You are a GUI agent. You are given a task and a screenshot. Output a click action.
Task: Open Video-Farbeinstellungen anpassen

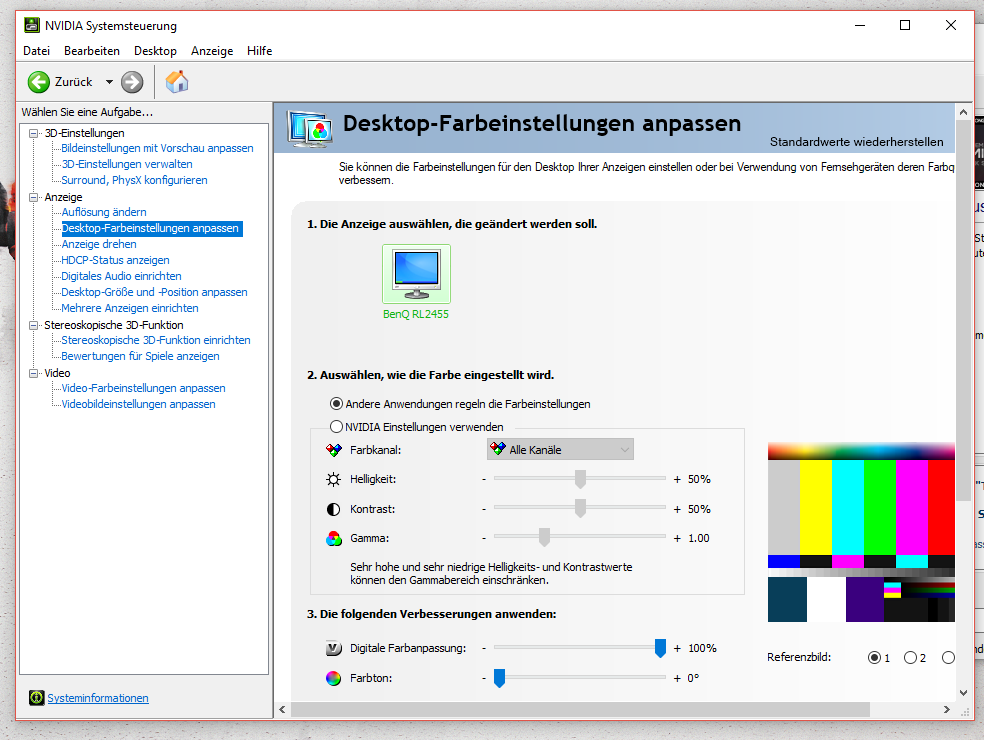tap(144, 388)
